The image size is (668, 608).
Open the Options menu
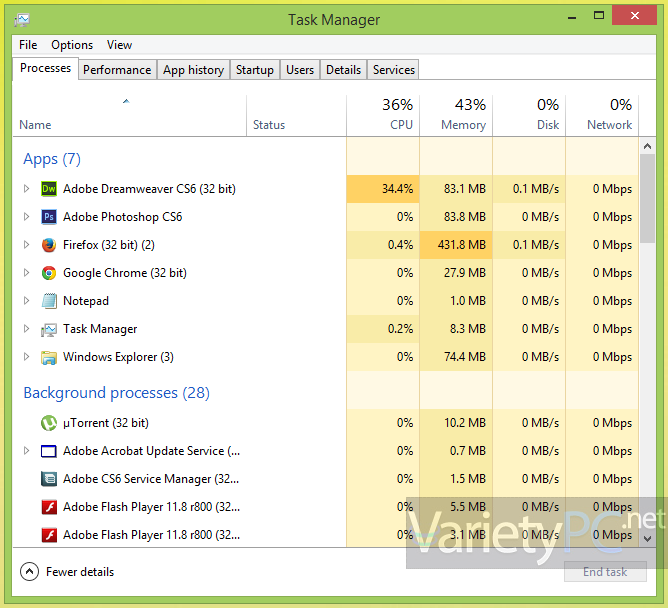click(72, 45)
